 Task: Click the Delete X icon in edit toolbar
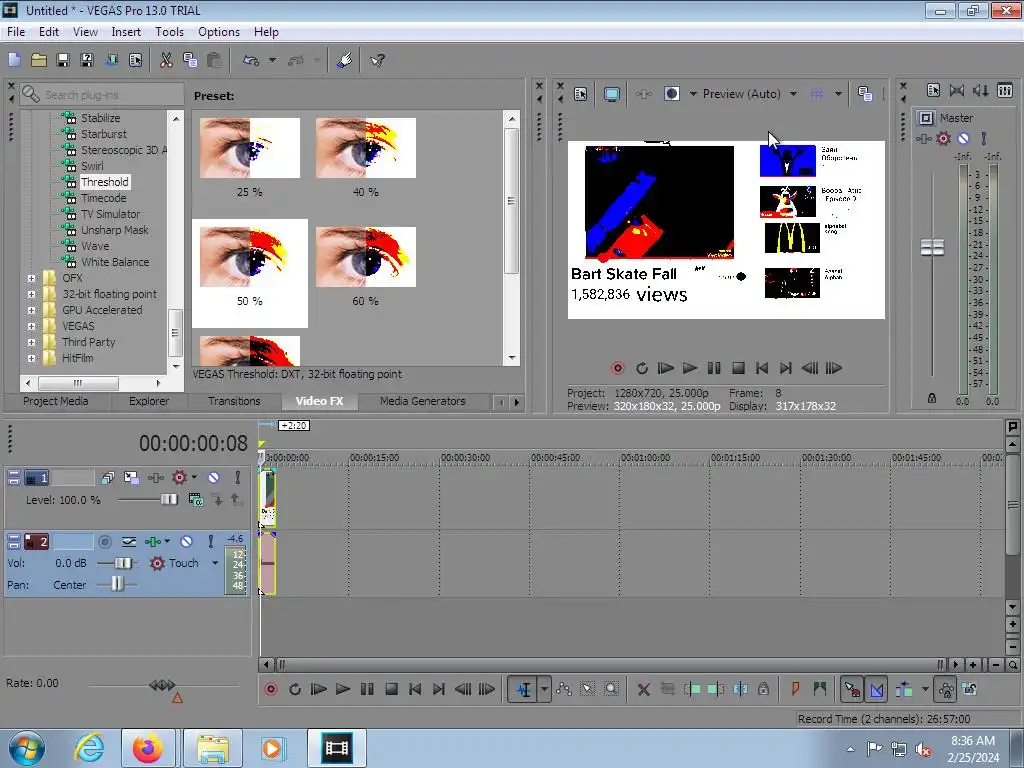643,689
